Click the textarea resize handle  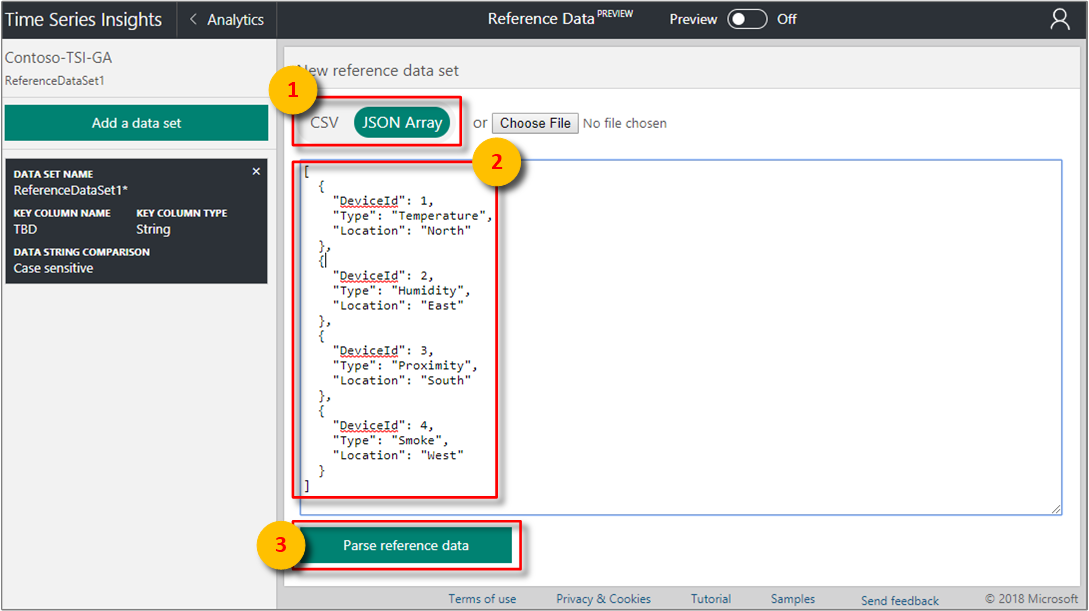[x=1057, y=509]
